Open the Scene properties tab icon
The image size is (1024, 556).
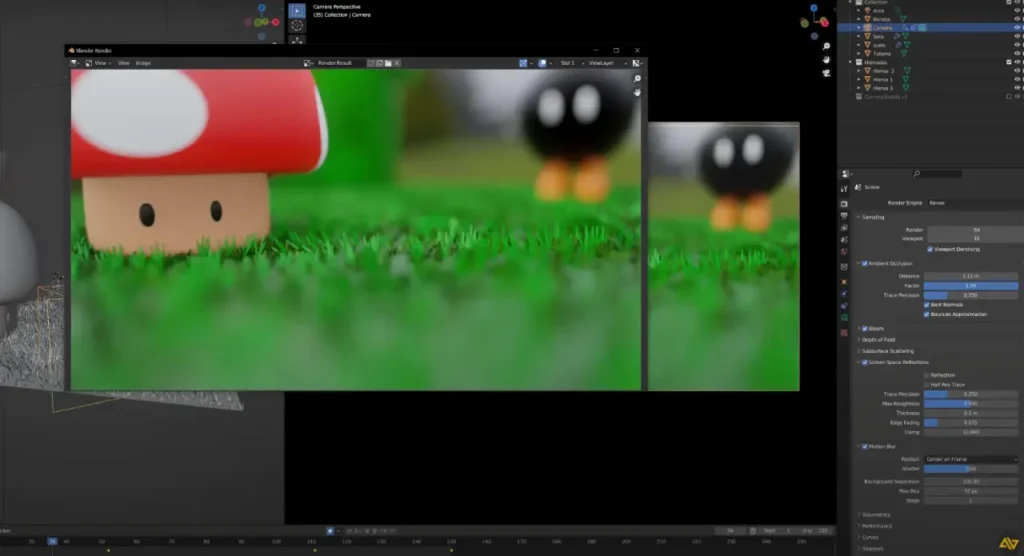pyautogui.click(x=844, y=240)
